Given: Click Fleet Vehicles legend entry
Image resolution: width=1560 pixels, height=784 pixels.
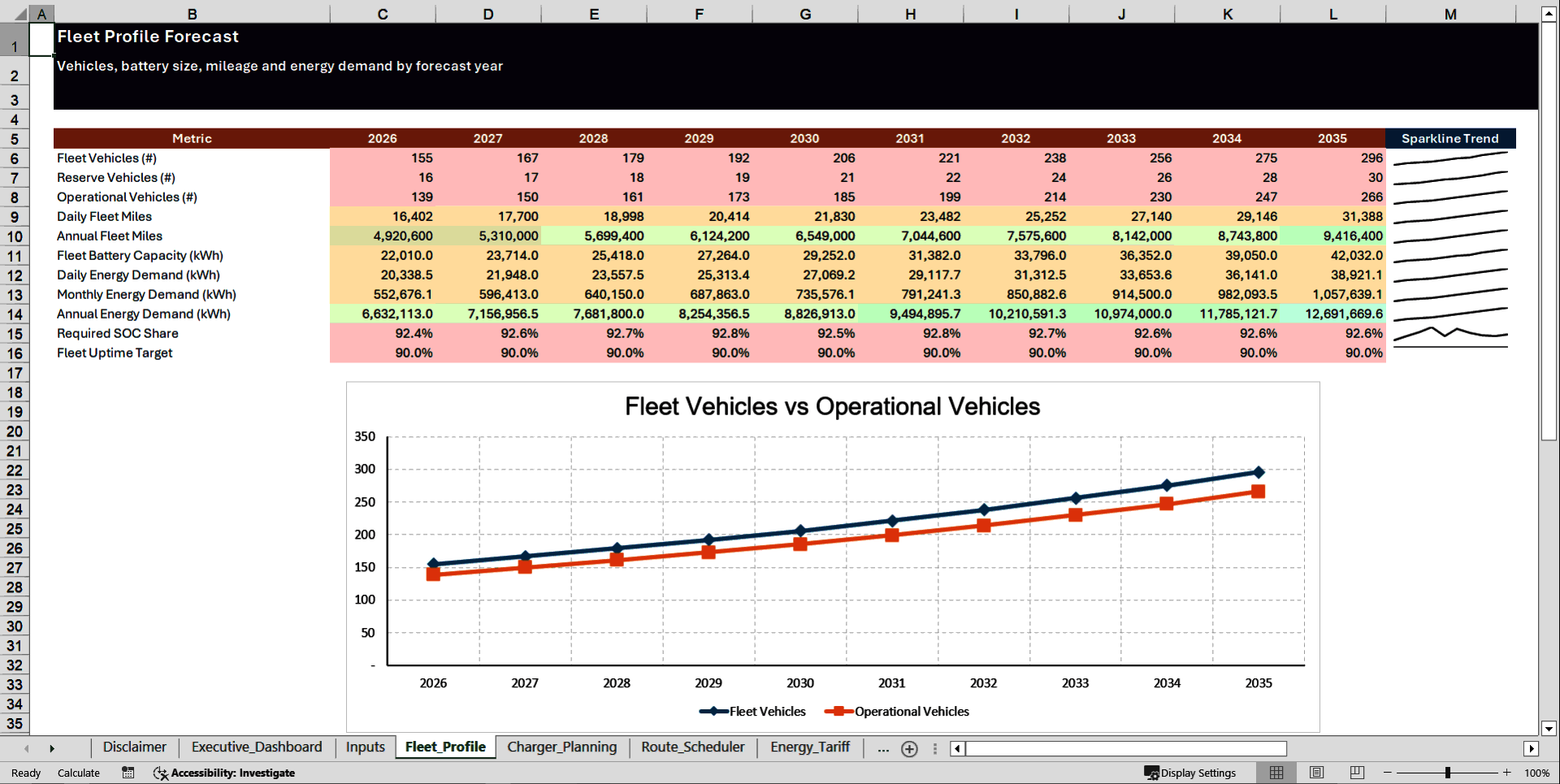Looking at the screenshot, I should coord(752,712).
